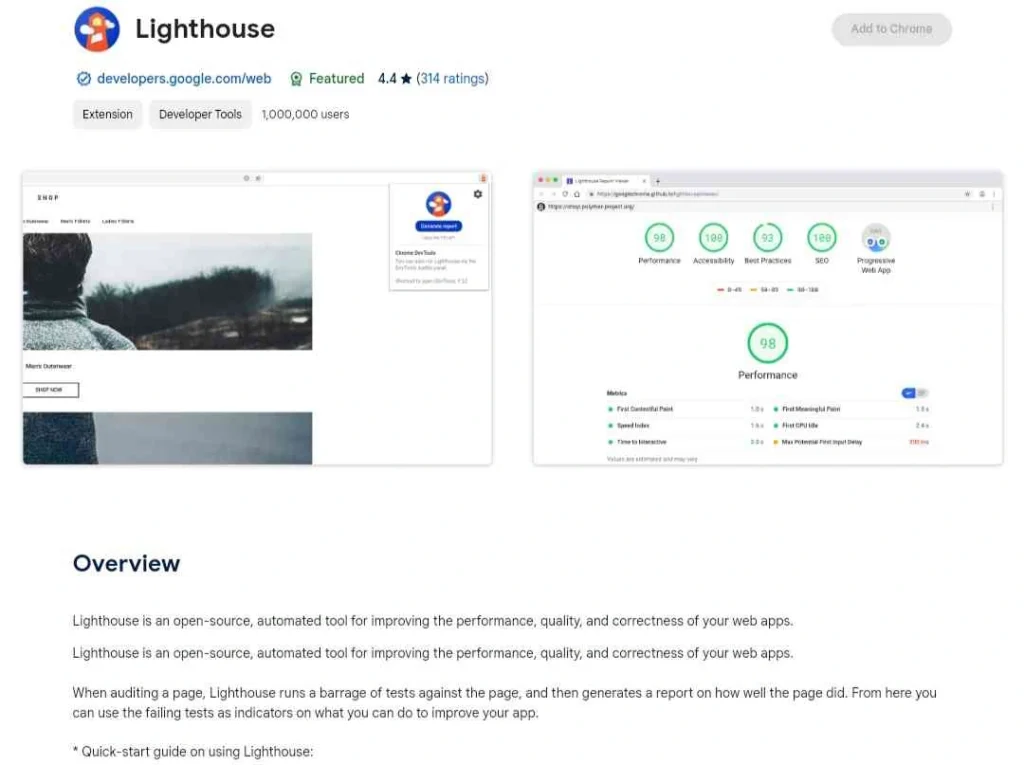Open the first screenshot showing the shop page
The image size is (1024, 765).
point(257,319)
